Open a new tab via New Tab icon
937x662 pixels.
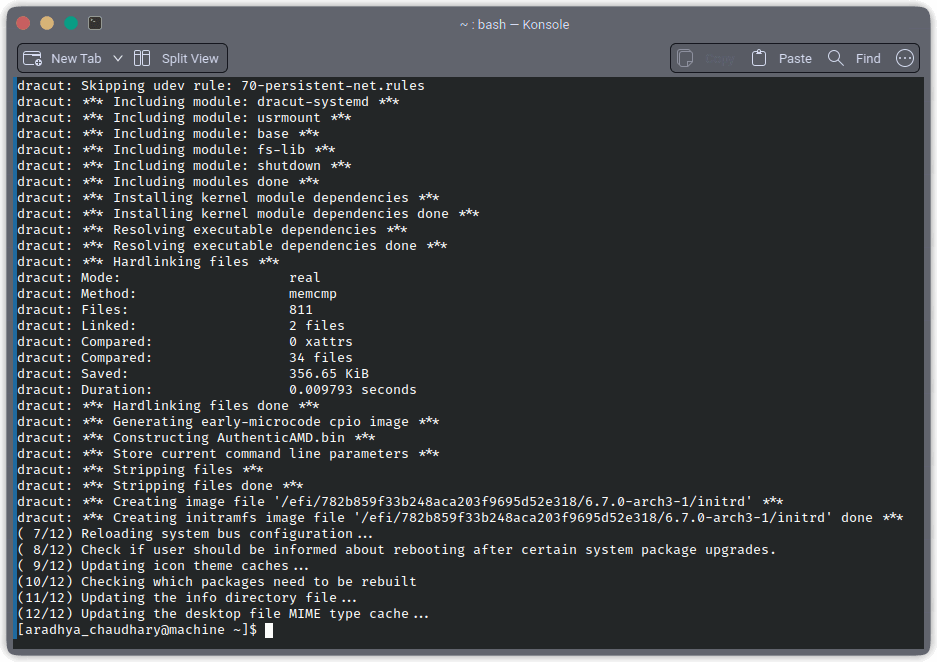click(32, 59)
